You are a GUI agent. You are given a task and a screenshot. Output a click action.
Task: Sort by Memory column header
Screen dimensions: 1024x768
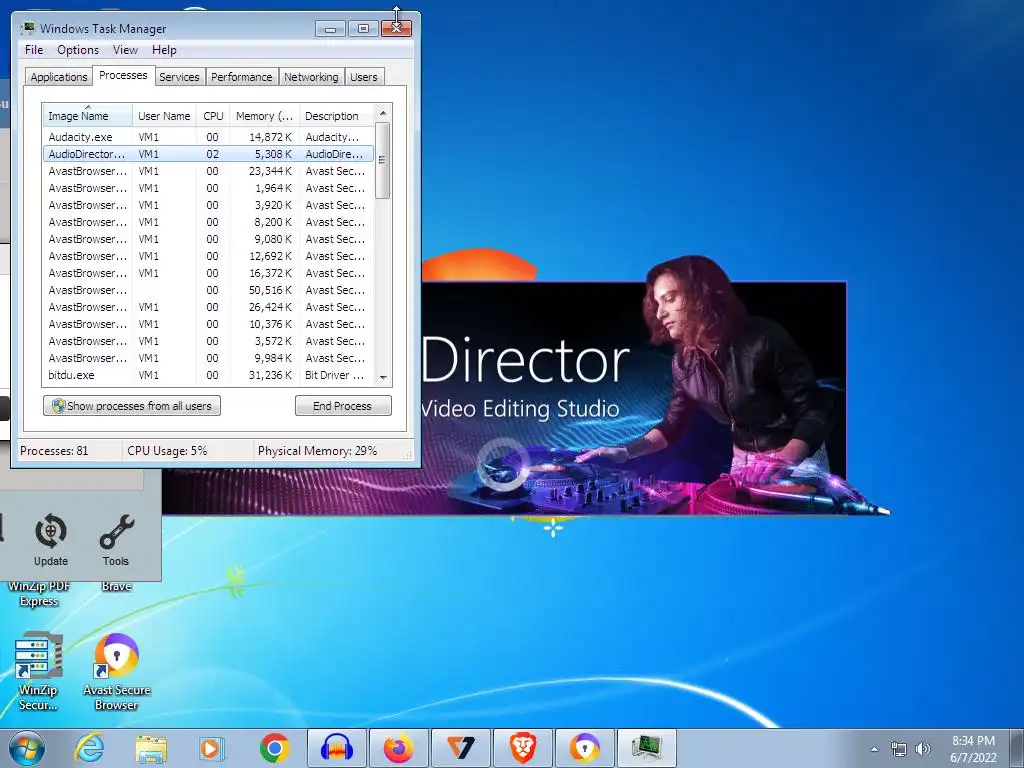(264, 116)
